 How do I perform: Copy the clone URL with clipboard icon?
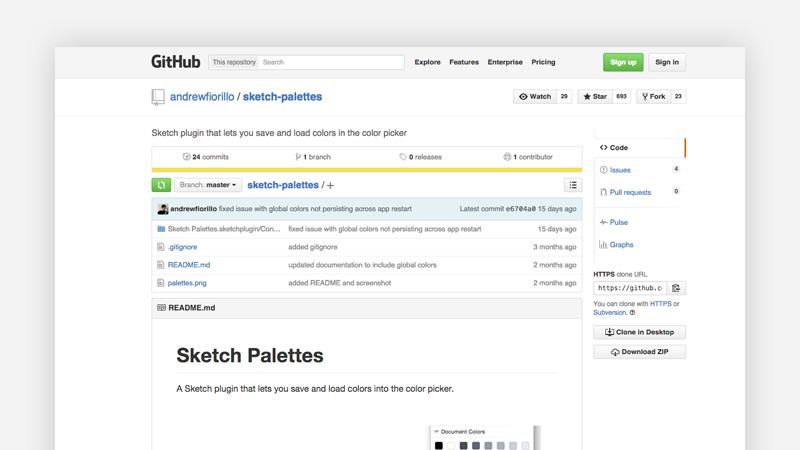tap(676, 288)
